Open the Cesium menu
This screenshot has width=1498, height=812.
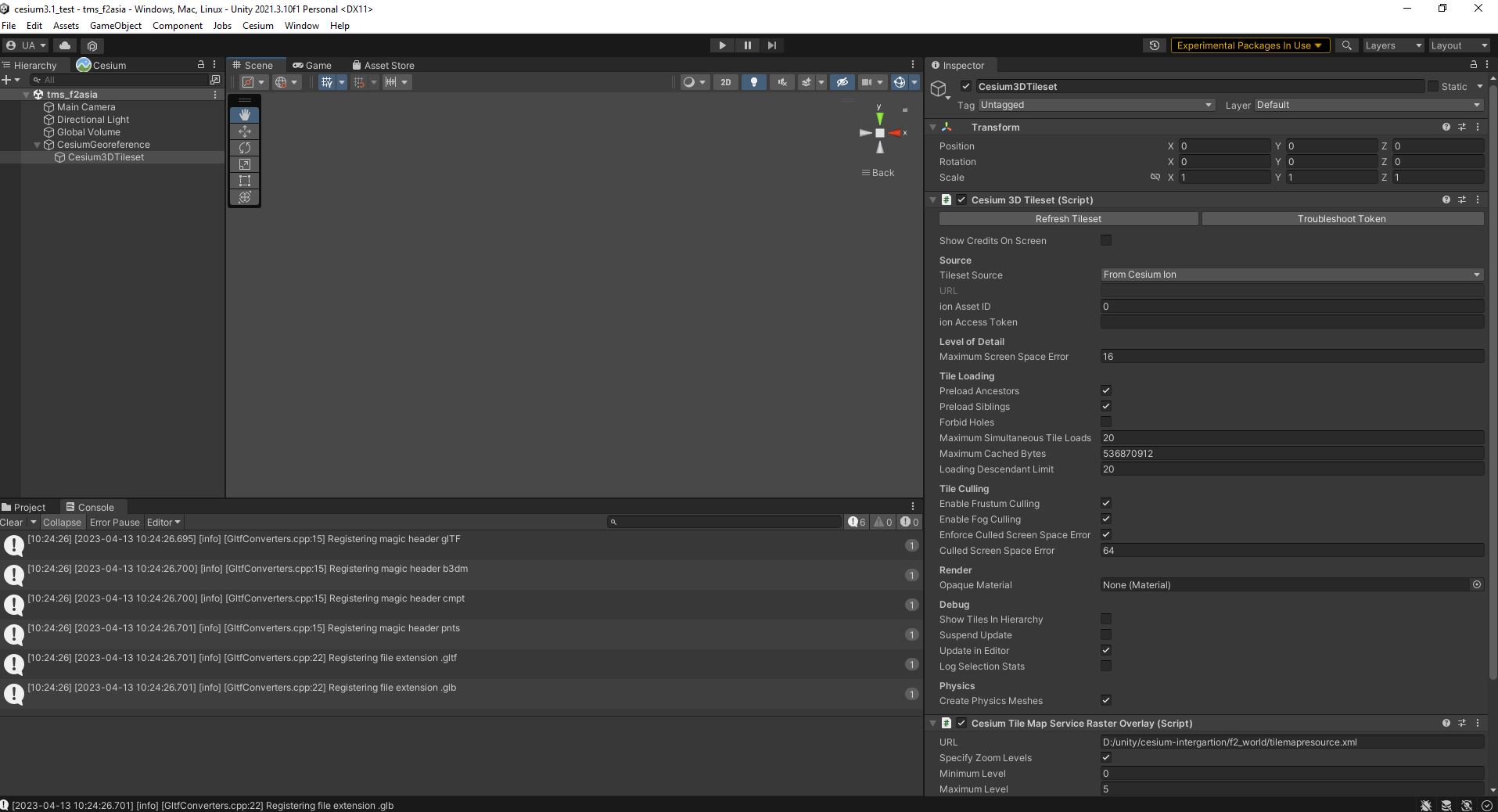coord(257,25)
